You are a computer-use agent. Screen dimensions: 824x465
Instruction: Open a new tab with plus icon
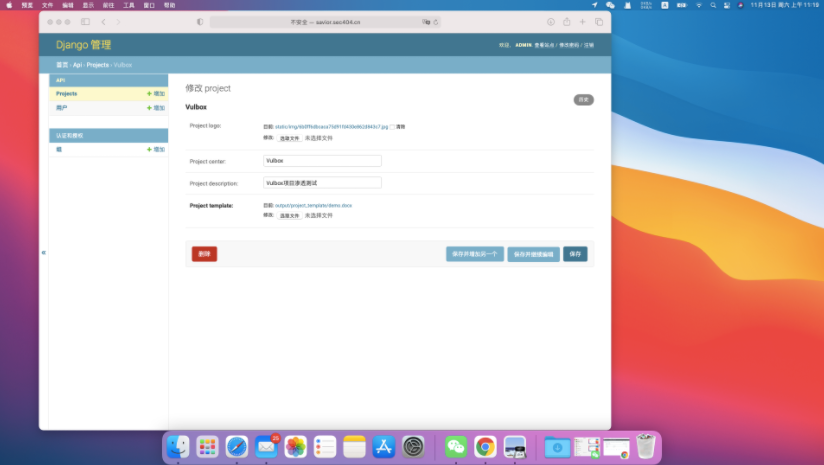(582, 22)
